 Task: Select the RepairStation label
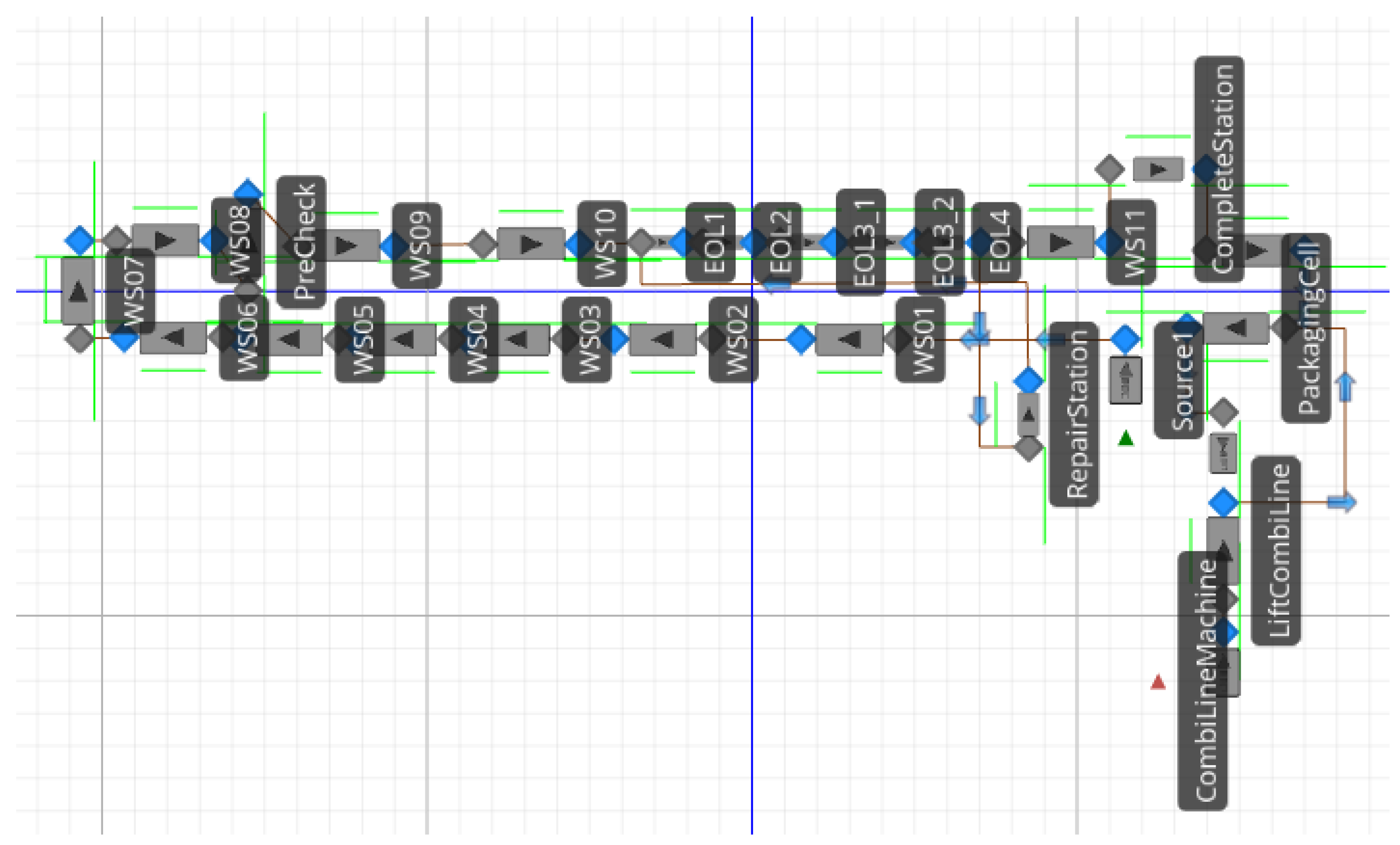[1074, 414]
